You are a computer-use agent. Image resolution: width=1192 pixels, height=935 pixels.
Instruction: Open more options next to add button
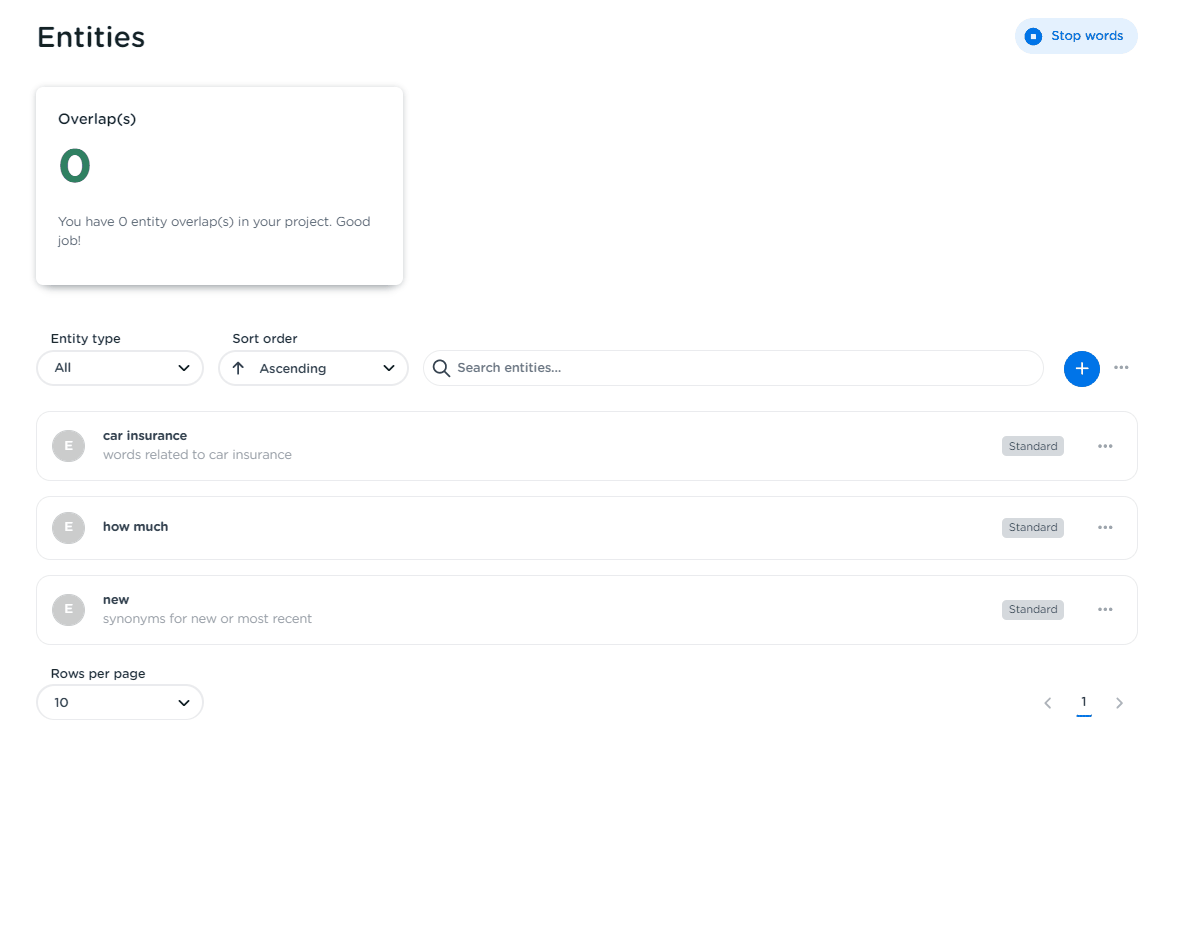[1121, 368]
